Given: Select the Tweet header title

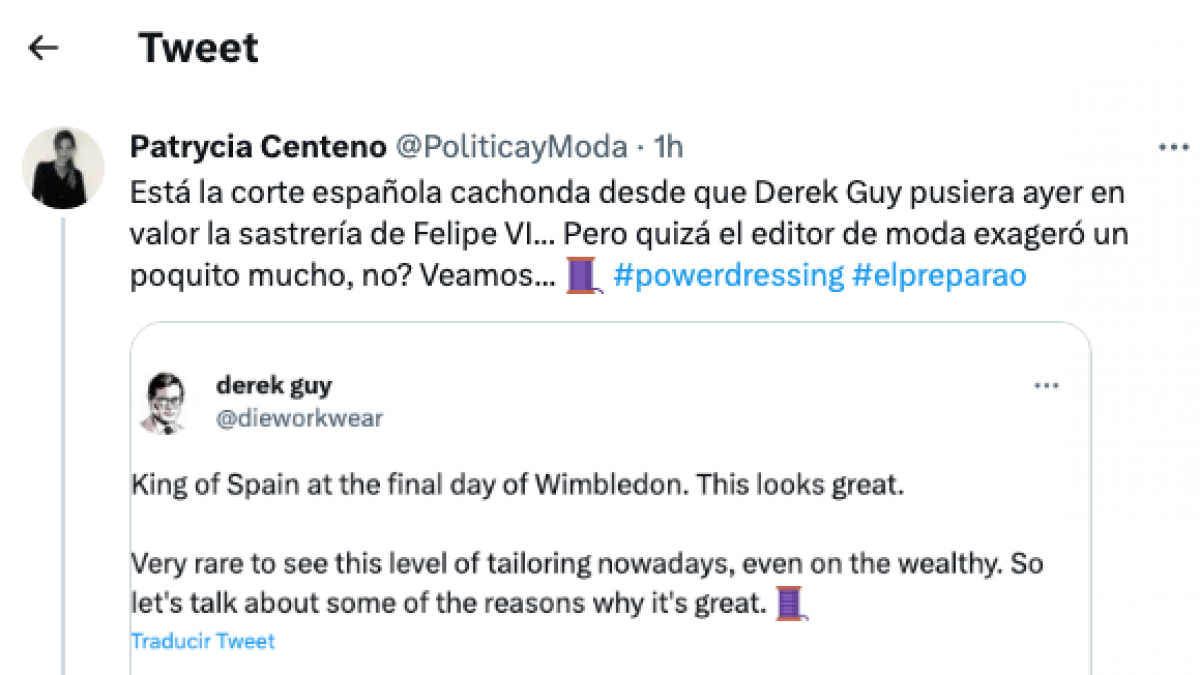Looking at the screenshot, I should click(200, 46).
